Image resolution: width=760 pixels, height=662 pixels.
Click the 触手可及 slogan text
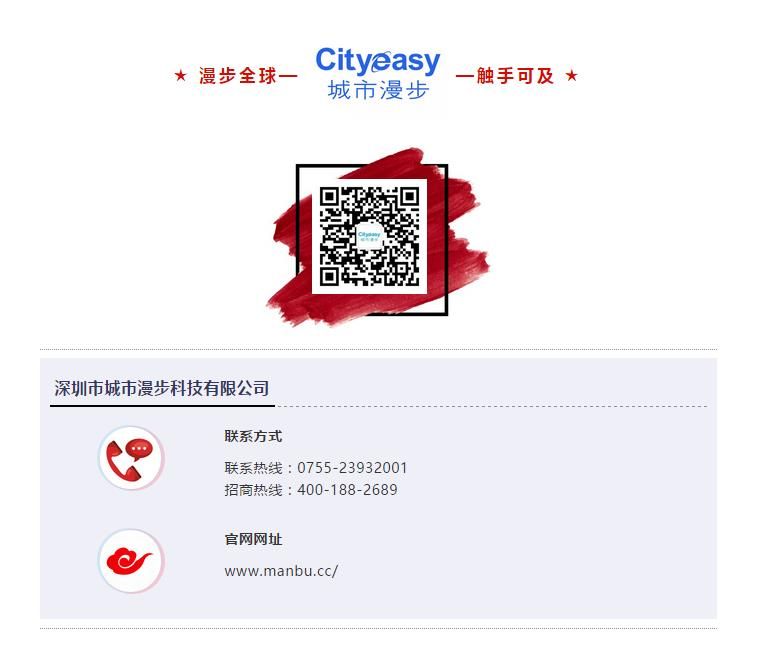pyautogui.click(x=515, y=76)
